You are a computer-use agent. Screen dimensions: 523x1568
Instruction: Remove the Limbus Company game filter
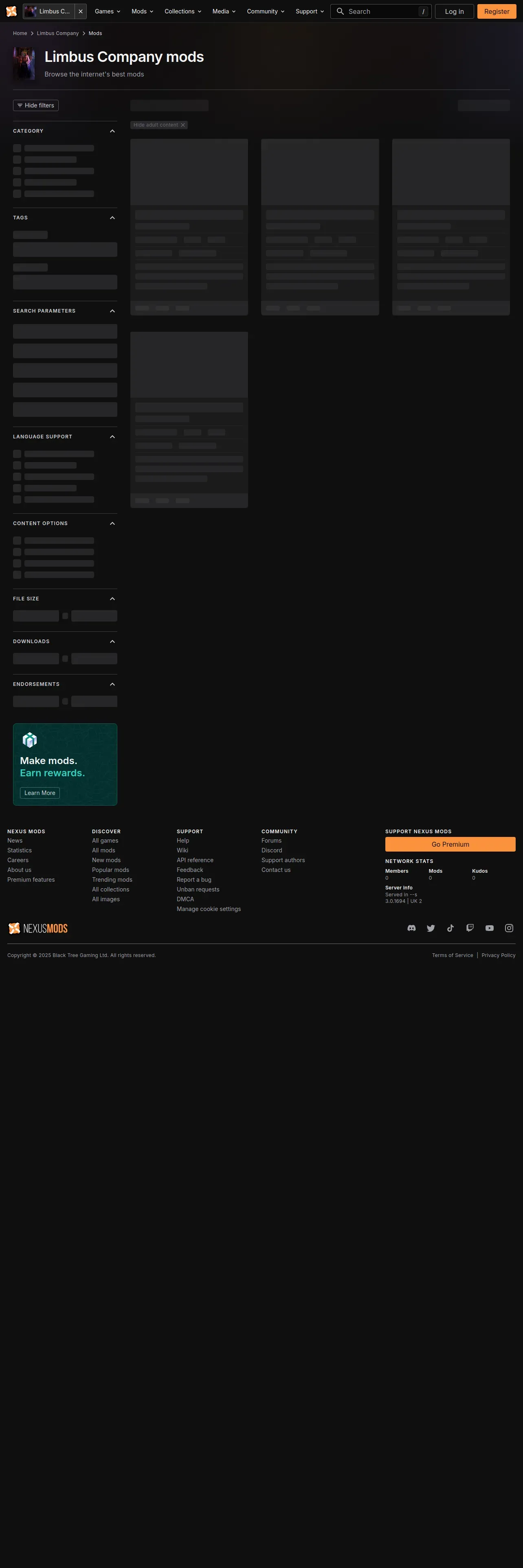click(x=80, y=11)
